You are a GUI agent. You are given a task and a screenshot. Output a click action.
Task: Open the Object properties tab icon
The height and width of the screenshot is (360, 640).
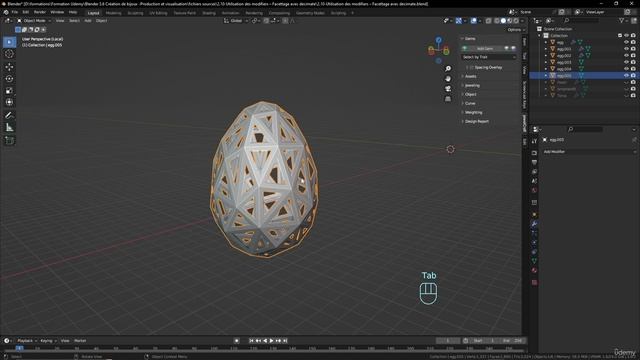534,215
